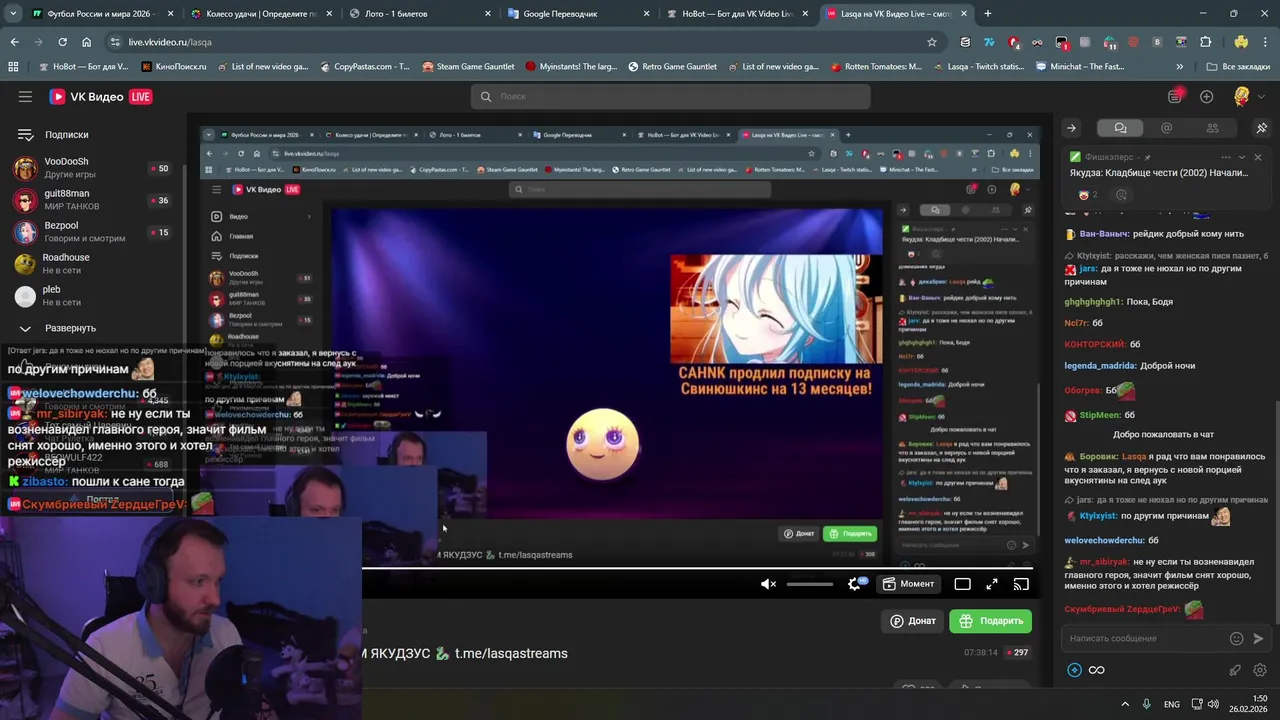Open the user avatar profile menu

coord(1242,97)
